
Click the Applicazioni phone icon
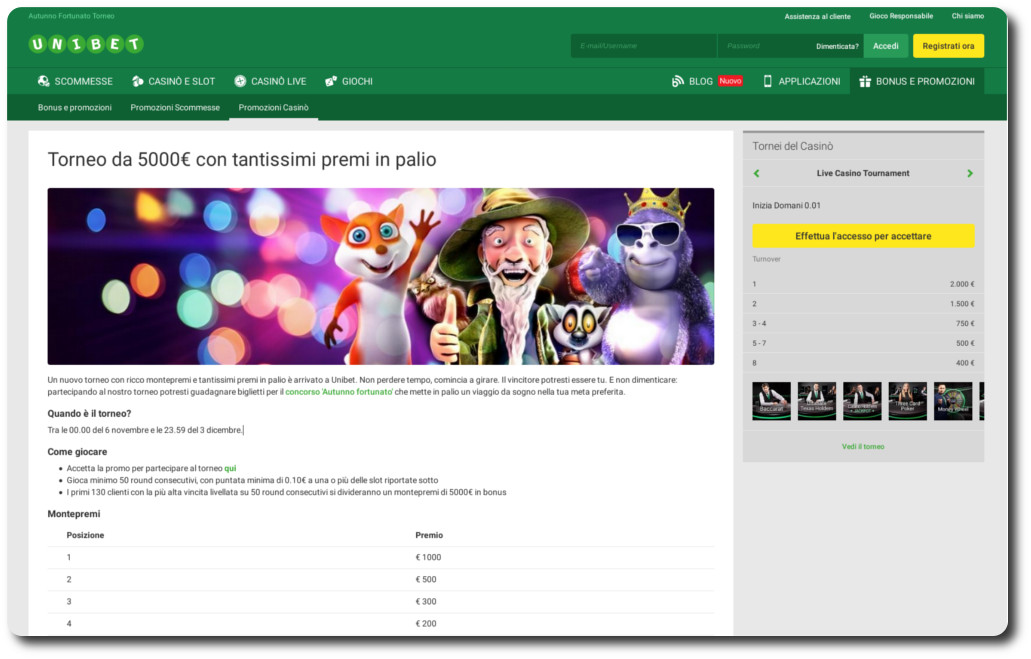[x=767, y=81]
